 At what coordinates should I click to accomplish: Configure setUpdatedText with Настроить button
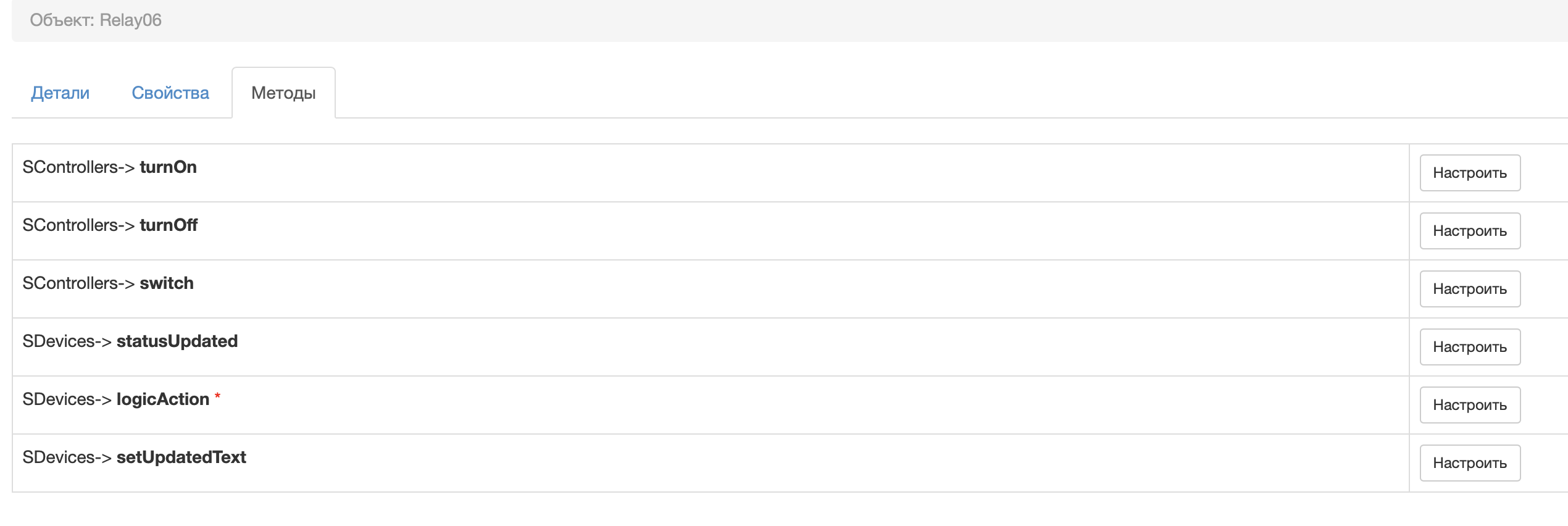pos(1469,463)
